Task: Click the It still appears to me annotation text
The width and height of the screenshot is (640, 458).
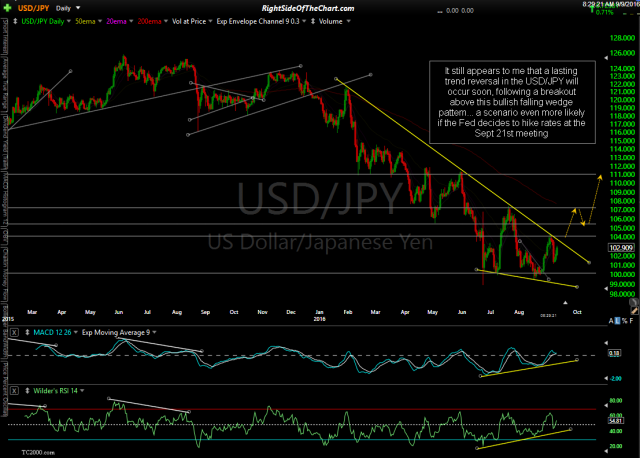Action: 512,102
